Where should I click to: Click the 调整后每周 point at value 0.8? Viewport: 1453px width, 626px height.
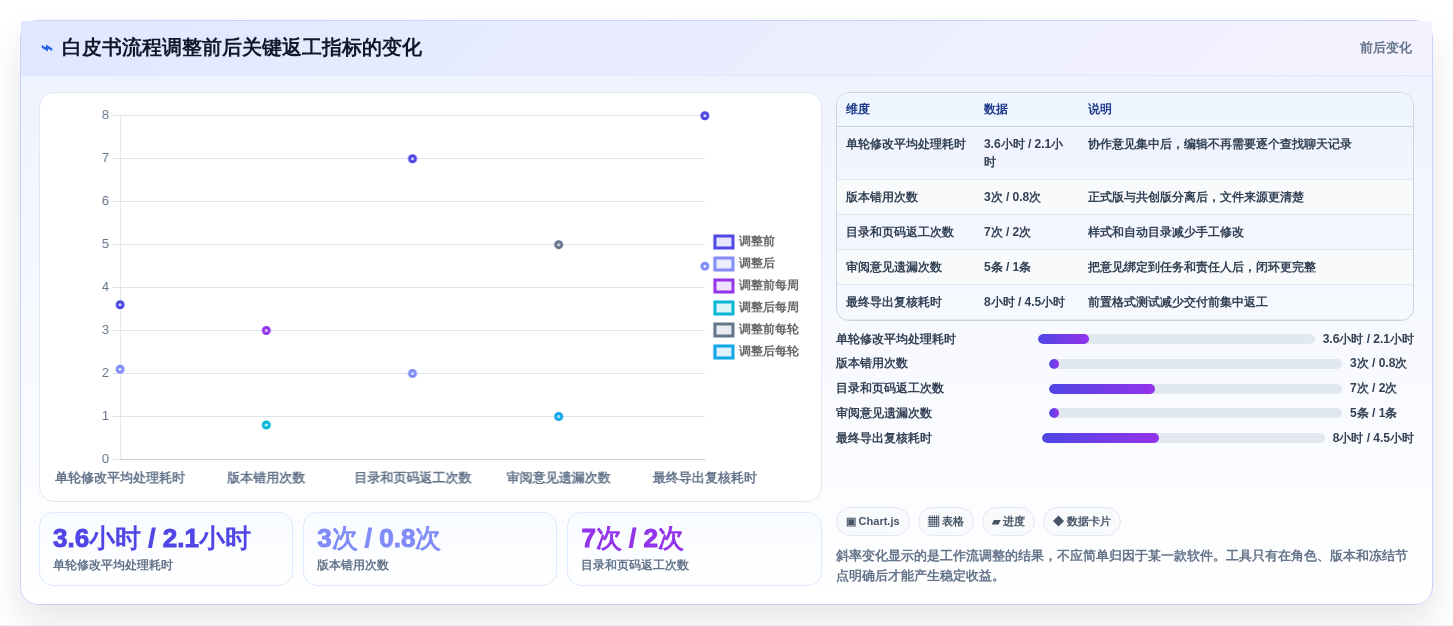pyautogui.click(x=266, y=425)
